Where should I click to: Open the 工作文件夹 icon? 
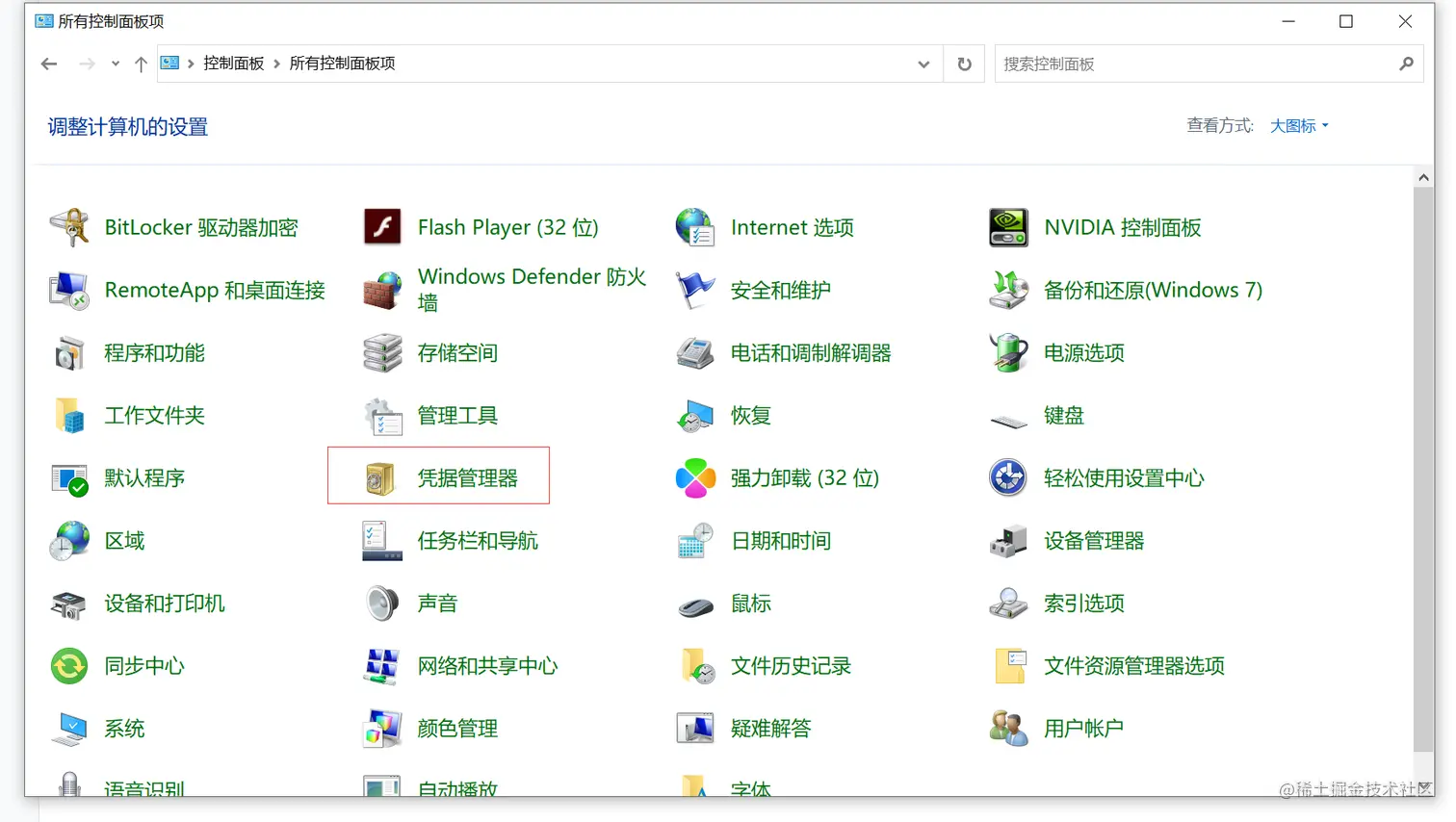click(x=69, y=416)
